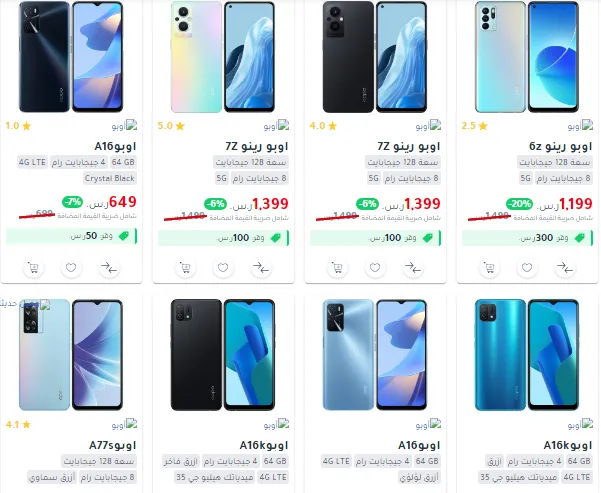The image size is (601, 493).
Task: Click the Oppo brand logo above A16k blue
Action: click(580, 424)
